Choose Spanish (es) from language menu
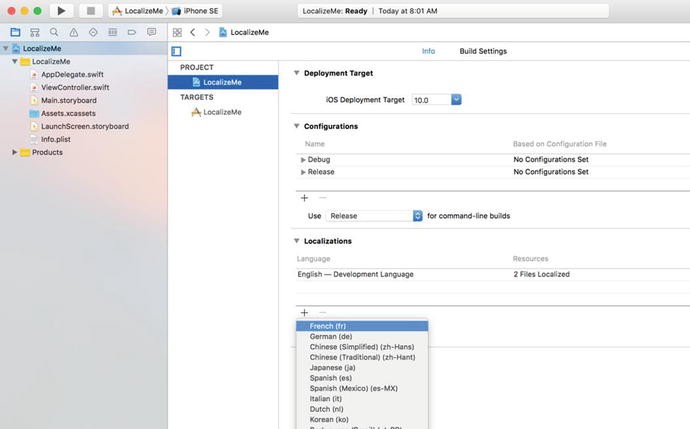 tap(362, 378)
